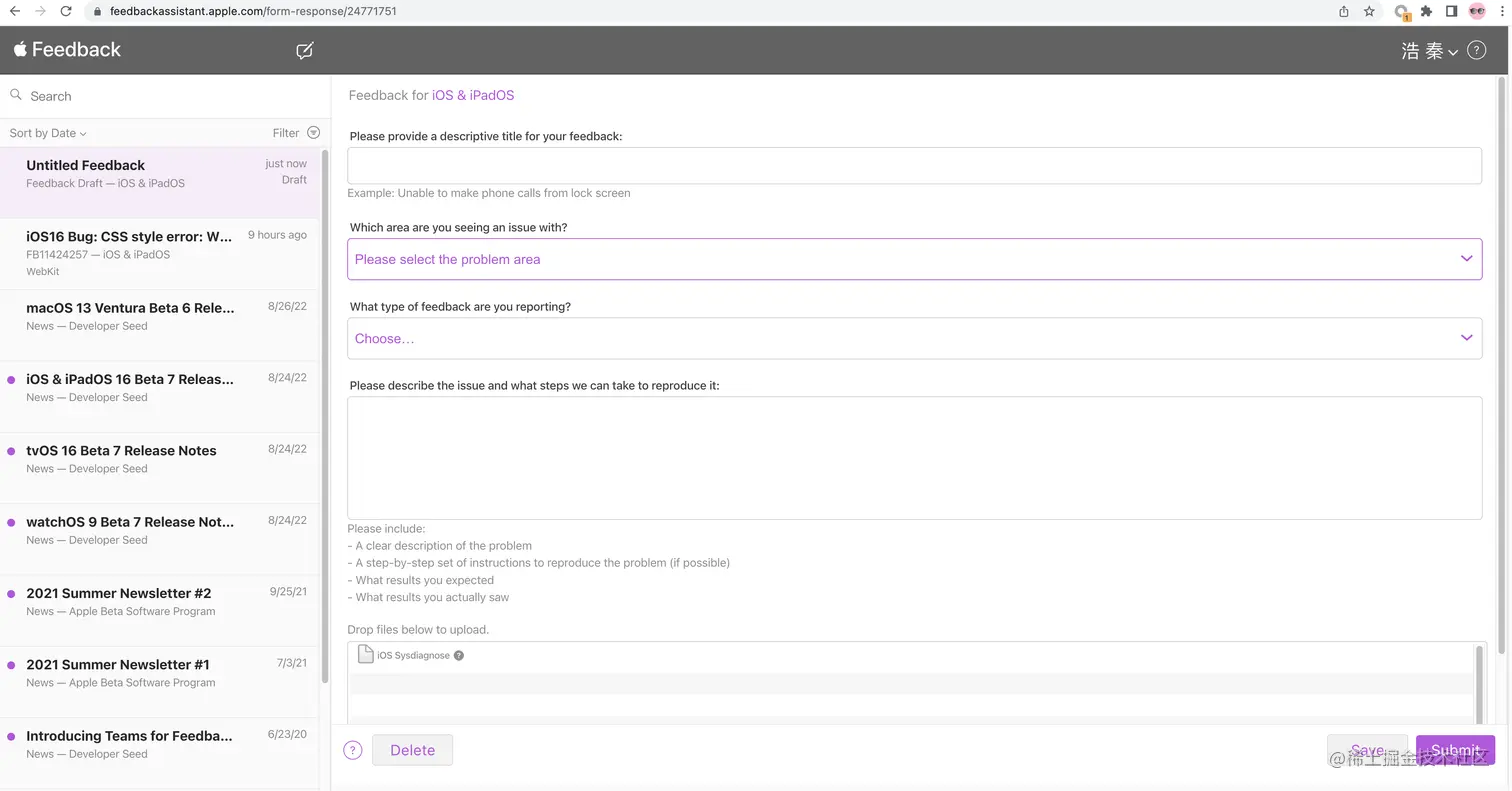The width and height of the screenshot is (1512, 791).
Task: Click the sidebar Search field
Action: click(165, 96)
